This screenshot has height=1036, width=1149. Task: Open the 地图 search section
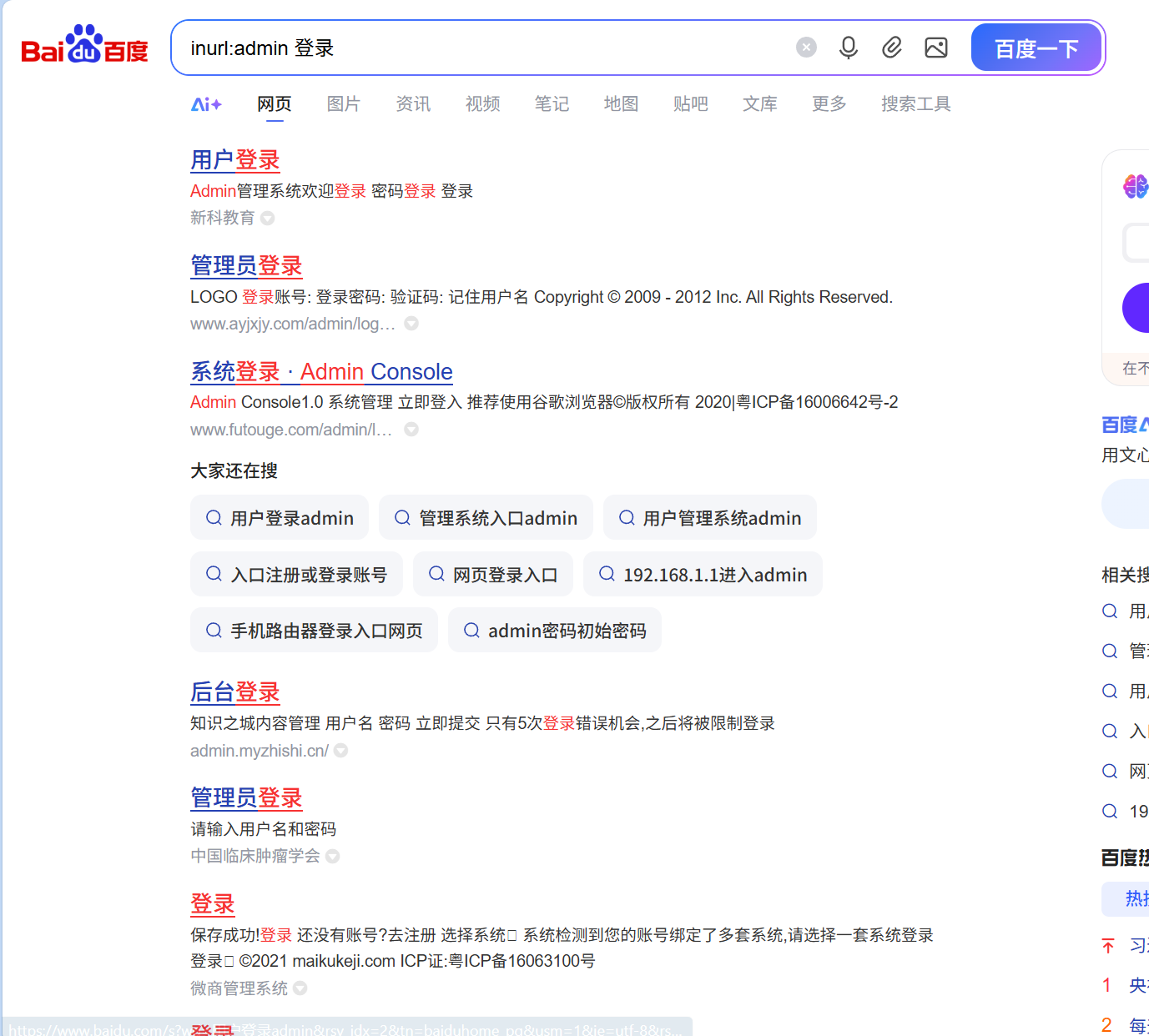coord(621,103)
